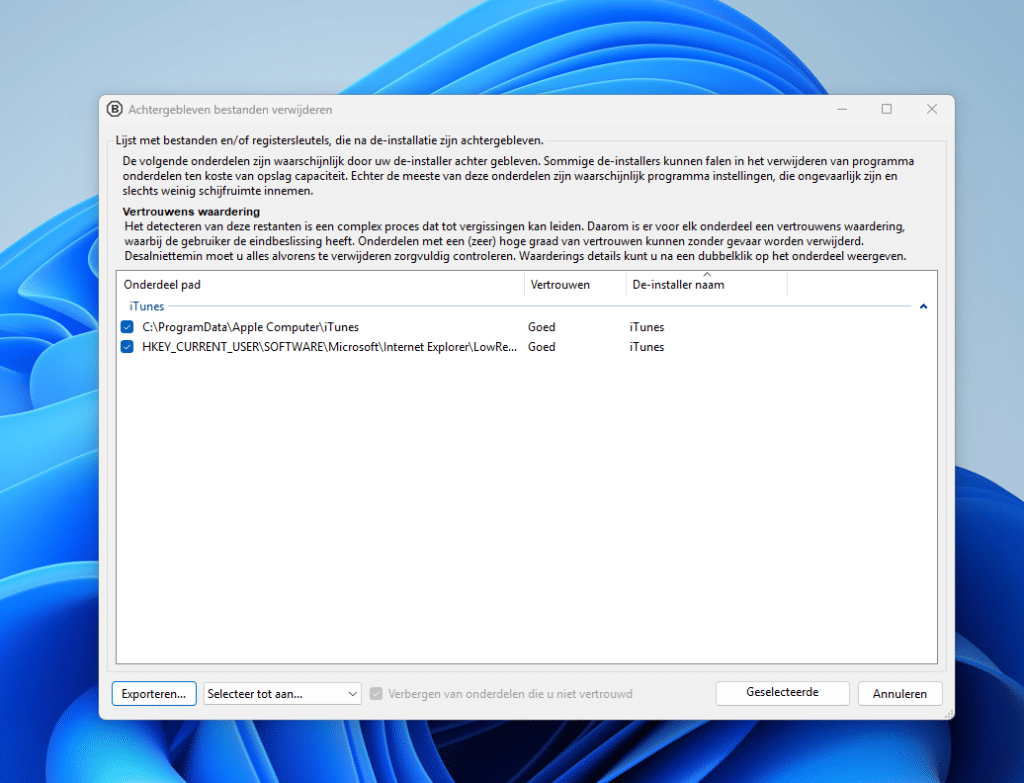Minimize the 'Achtergebleven bestanden verwijderen' window
This screenshot has width=1024, height=783.
click(x=842, y=109)
